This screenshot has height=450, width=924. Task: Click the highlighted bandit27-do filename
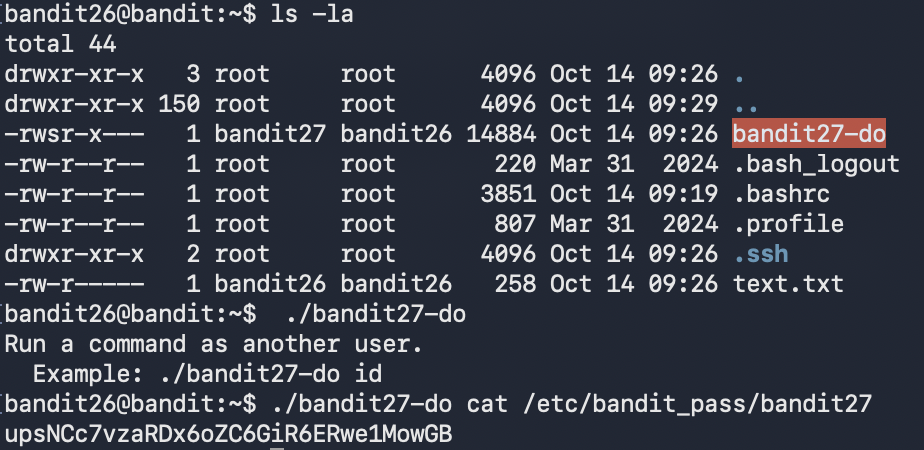coord(809,134)
